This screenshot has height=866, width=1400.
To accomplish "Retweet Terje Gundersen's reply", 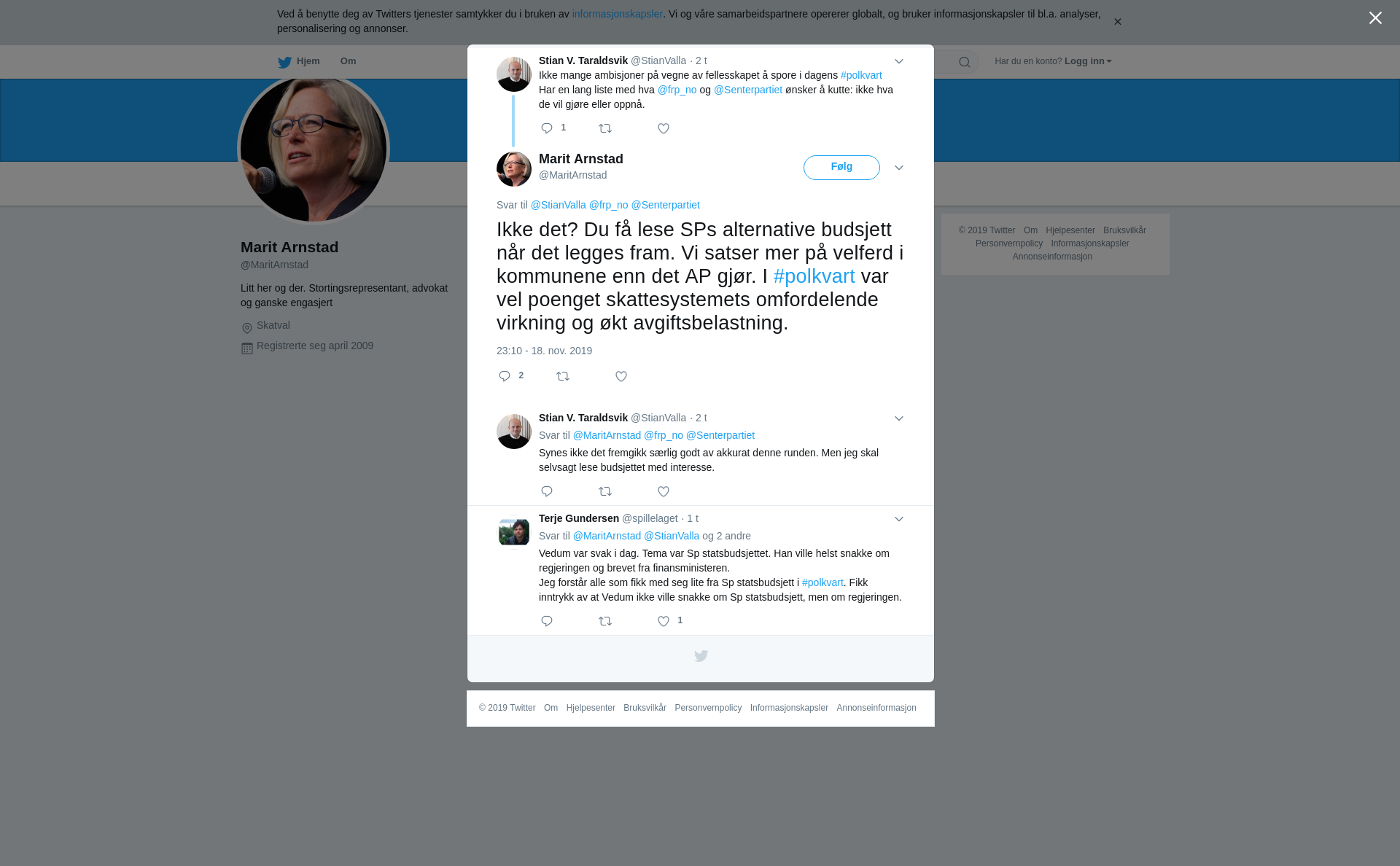I will coord(605,621).
